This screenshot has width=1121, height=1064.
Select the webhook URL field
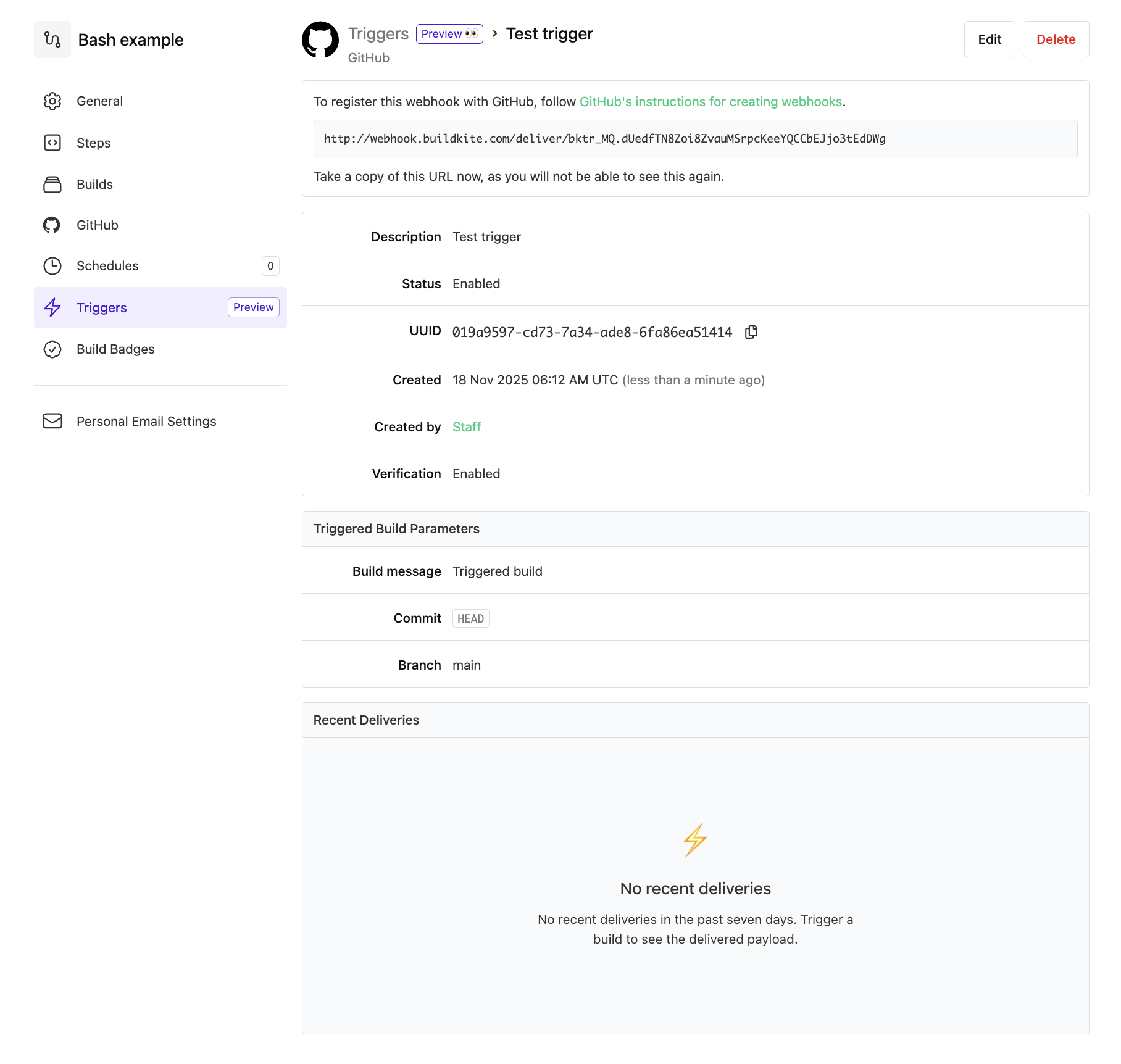pyautogui.click(x=695, y=139)
